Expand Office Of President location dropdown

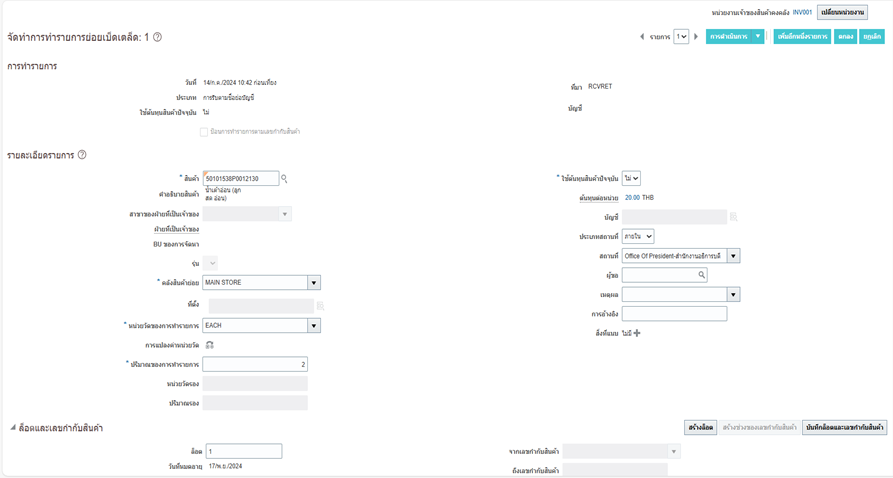pyautogui.click(x=734, y=256)
